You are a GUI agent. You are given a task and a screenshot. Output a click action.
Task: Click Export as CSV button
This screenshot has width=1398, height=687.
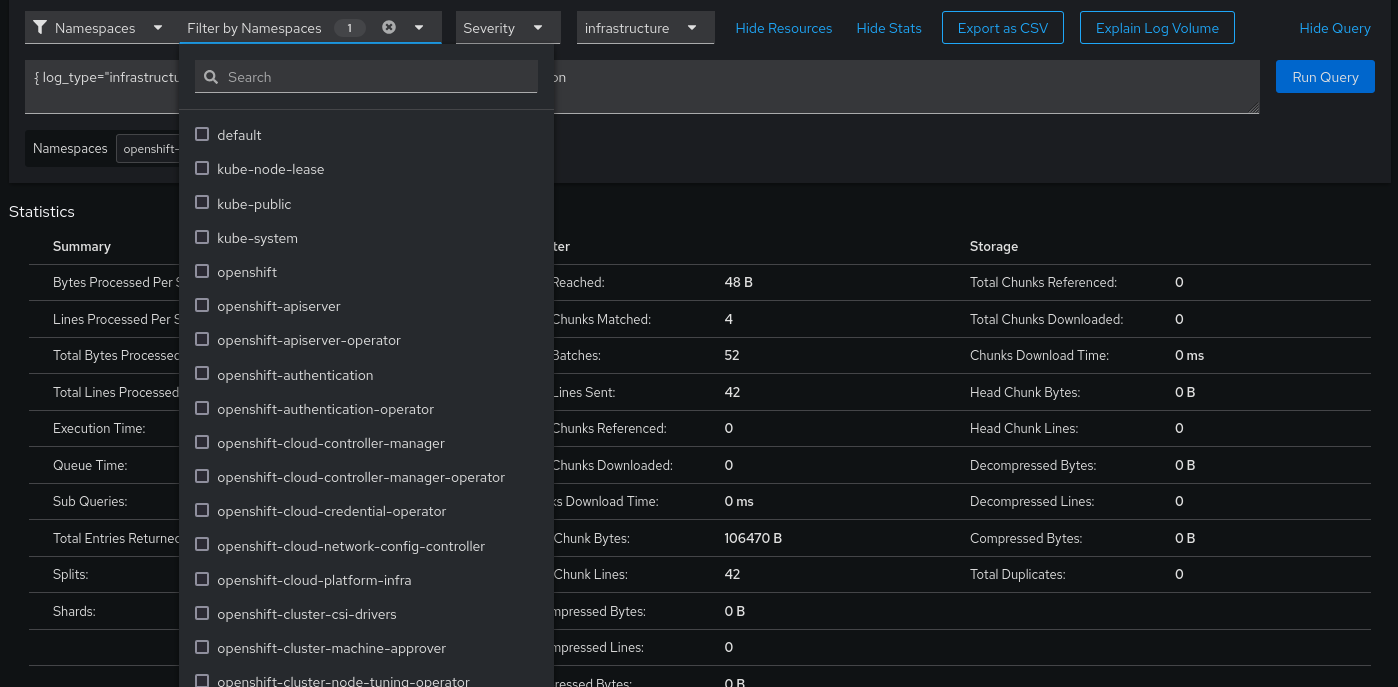tap(1002, 28)
